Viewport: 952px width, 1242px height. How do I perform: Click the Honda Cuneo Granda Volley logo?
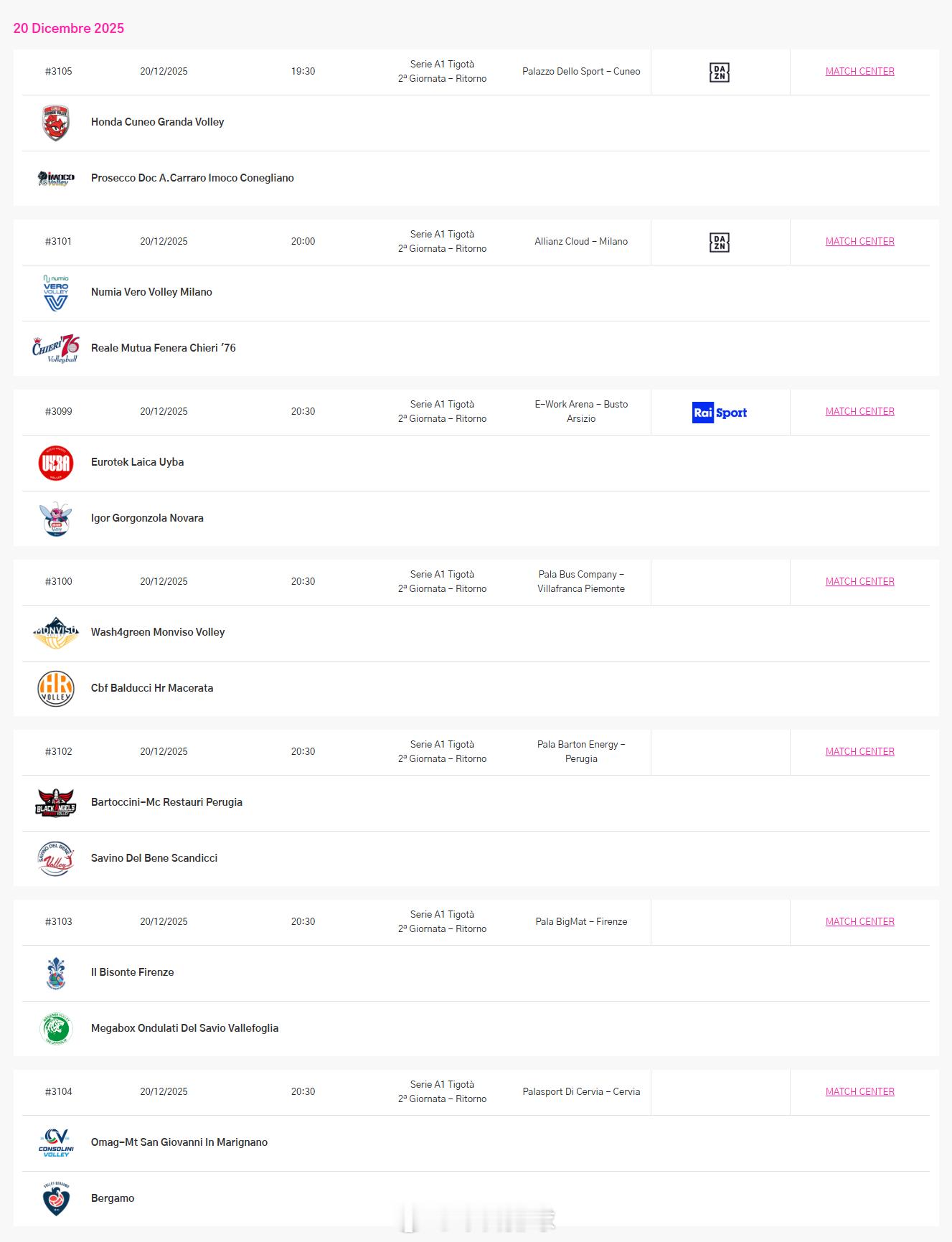click(x=56, y=123)
